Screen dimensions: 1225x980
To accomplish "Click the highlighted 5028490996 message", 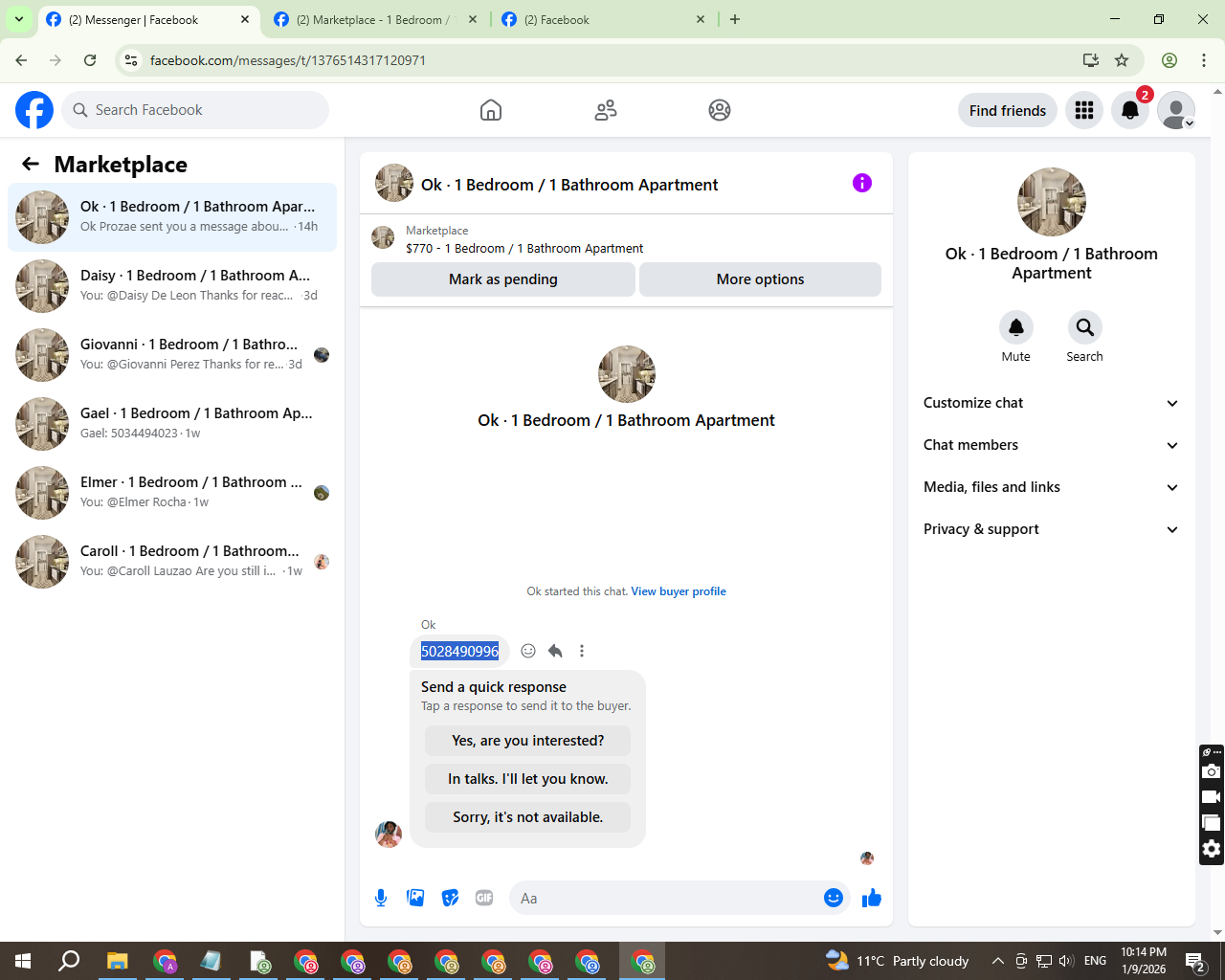I will point(459,651).
